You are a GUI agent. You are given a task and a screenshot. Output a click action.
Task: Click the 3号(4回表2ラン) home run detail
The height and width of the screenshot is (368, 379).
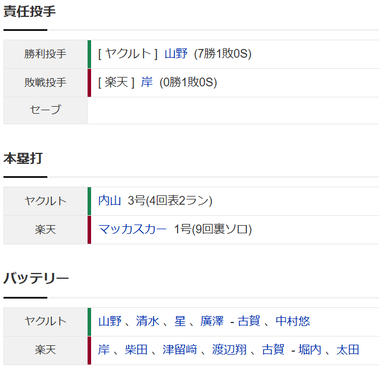[x=170, y=200]
